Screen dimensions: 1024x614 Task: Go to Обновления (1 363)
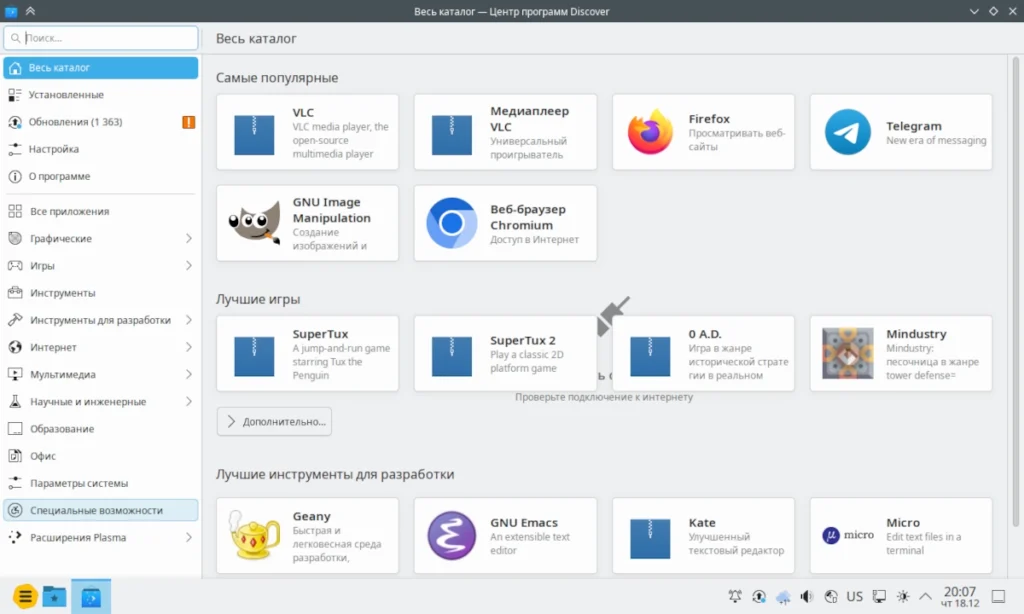tap(101, 122)
